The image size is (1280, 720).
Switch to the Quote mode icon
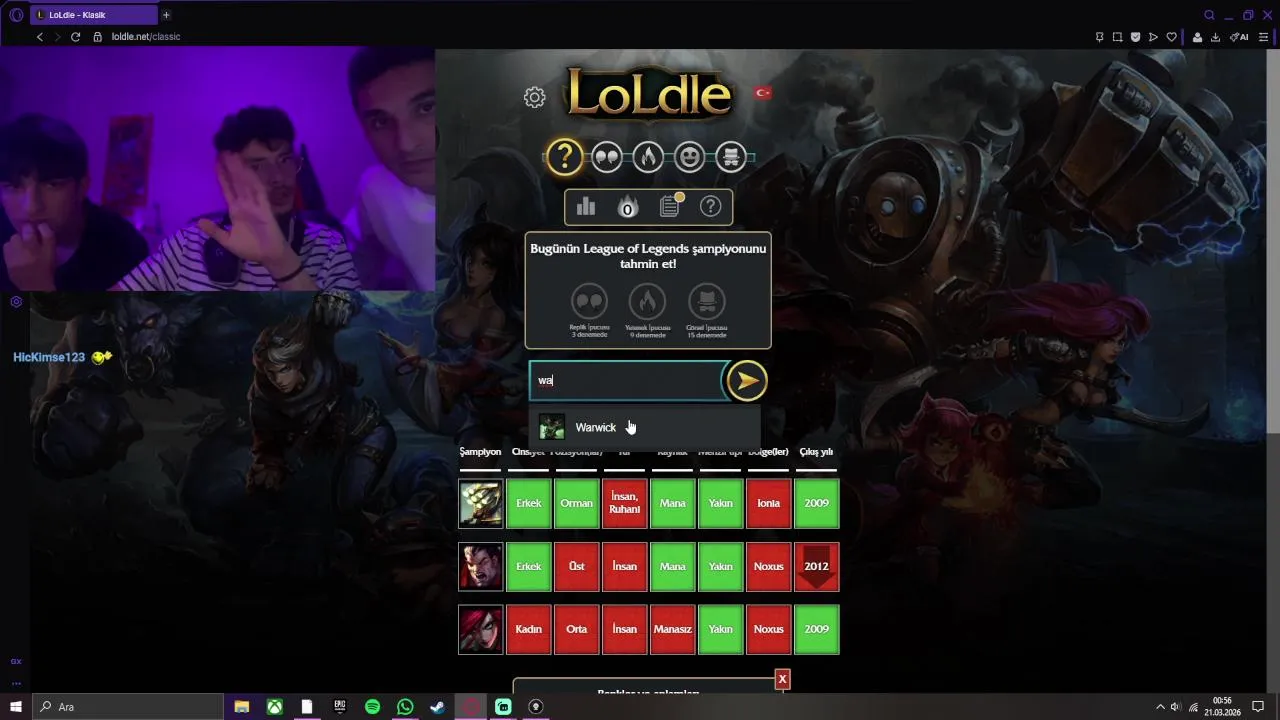[x=607, y=157]
